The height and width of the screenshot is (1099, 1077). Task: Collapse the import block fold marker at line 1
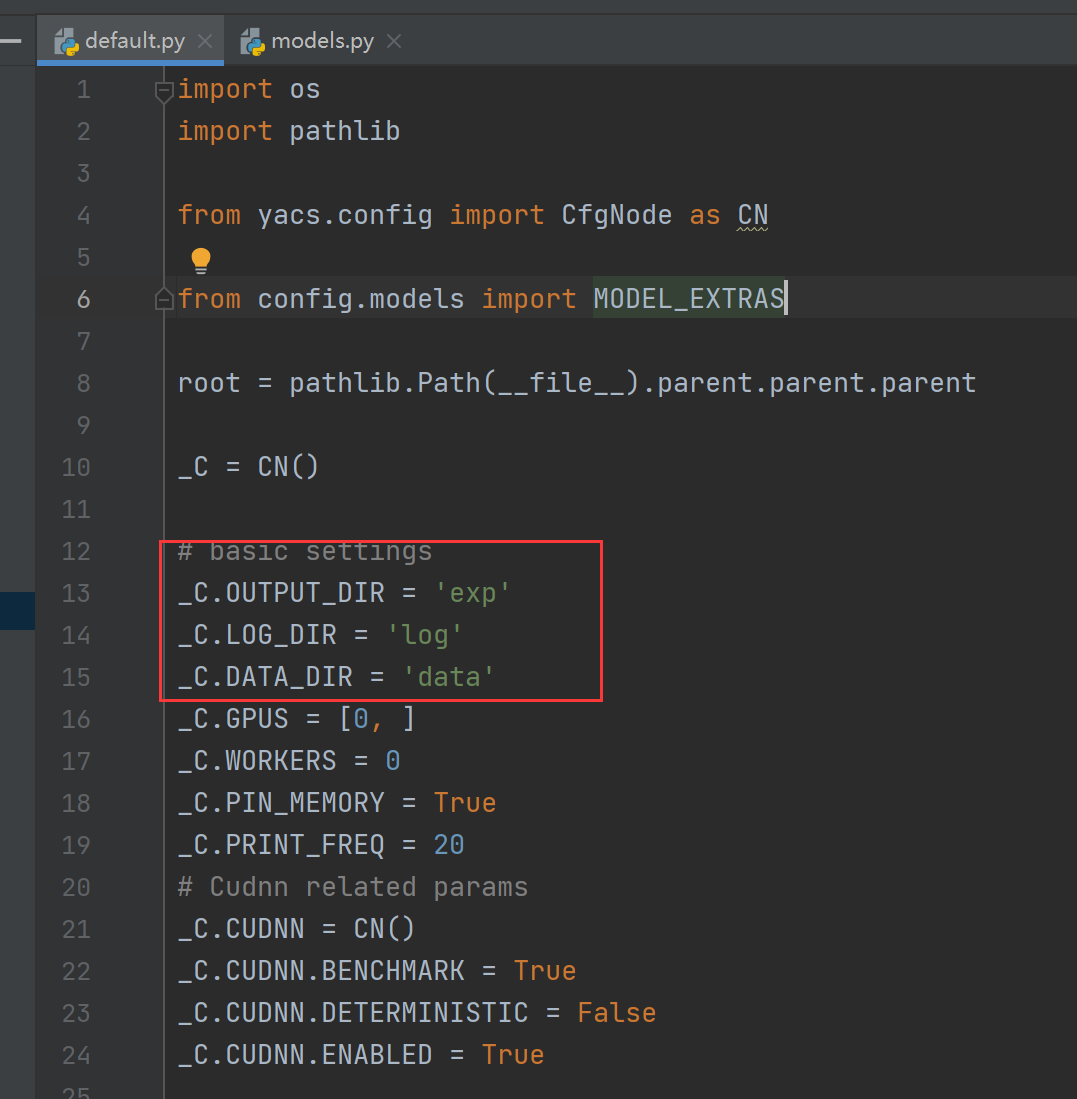point(163,91)
